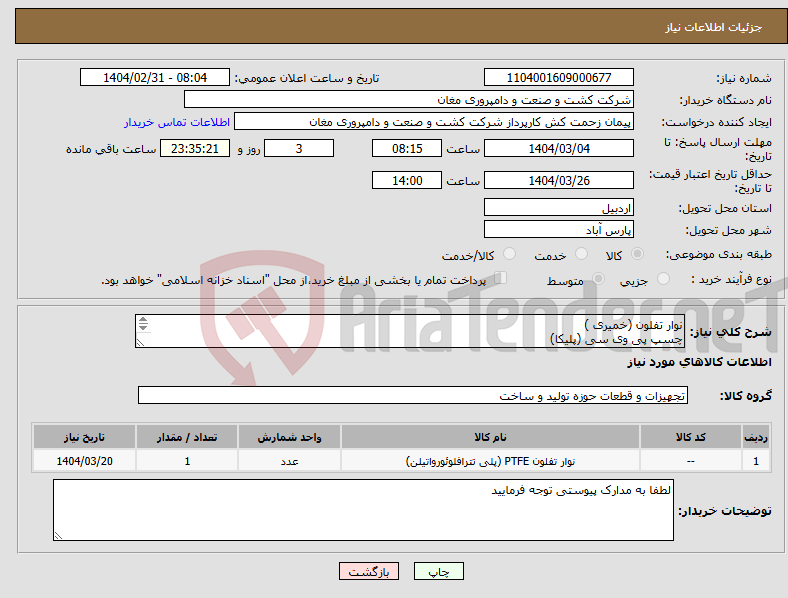Toggle the اسناد خزانه اسلامی payment checkbox

pos(501,278)
